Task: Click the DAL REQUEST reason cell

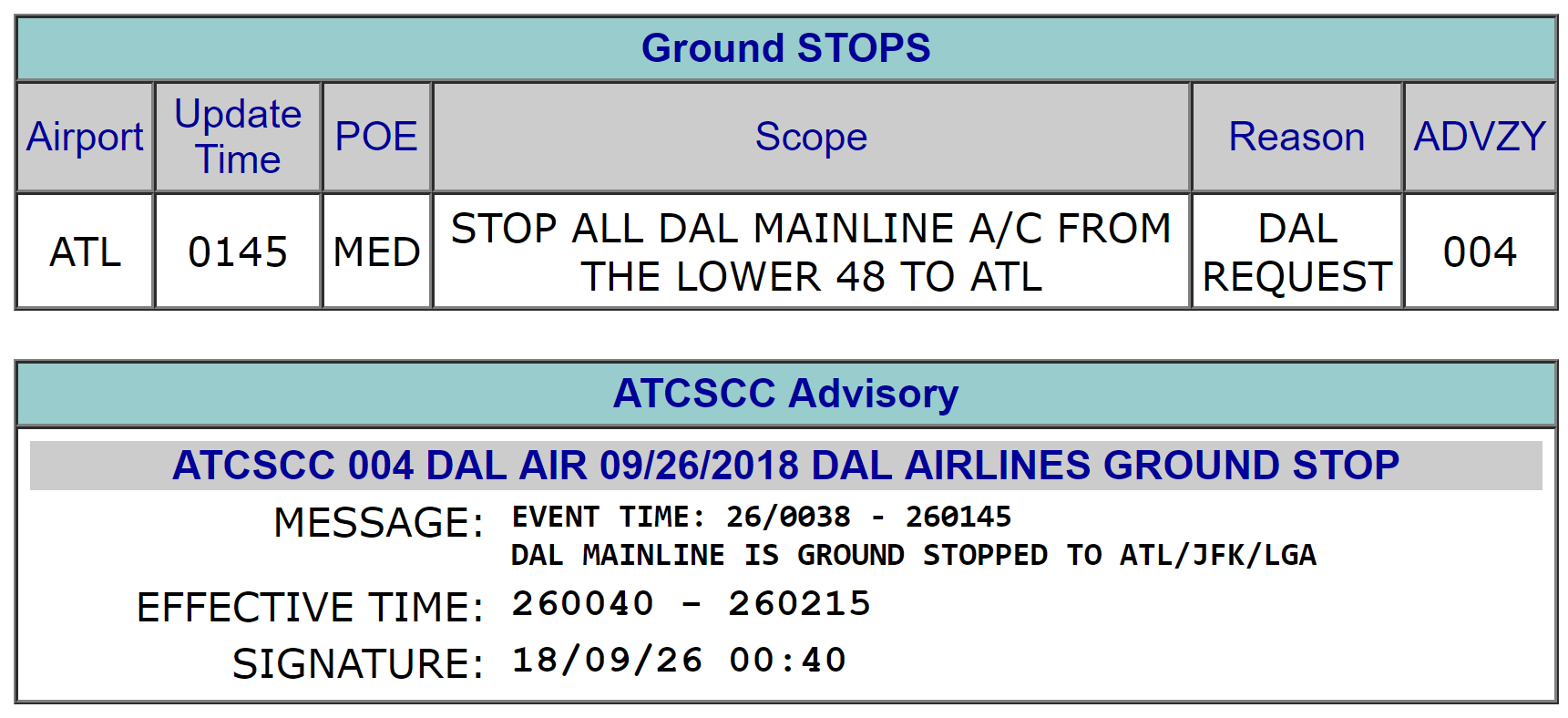Action: [1296, 251]
